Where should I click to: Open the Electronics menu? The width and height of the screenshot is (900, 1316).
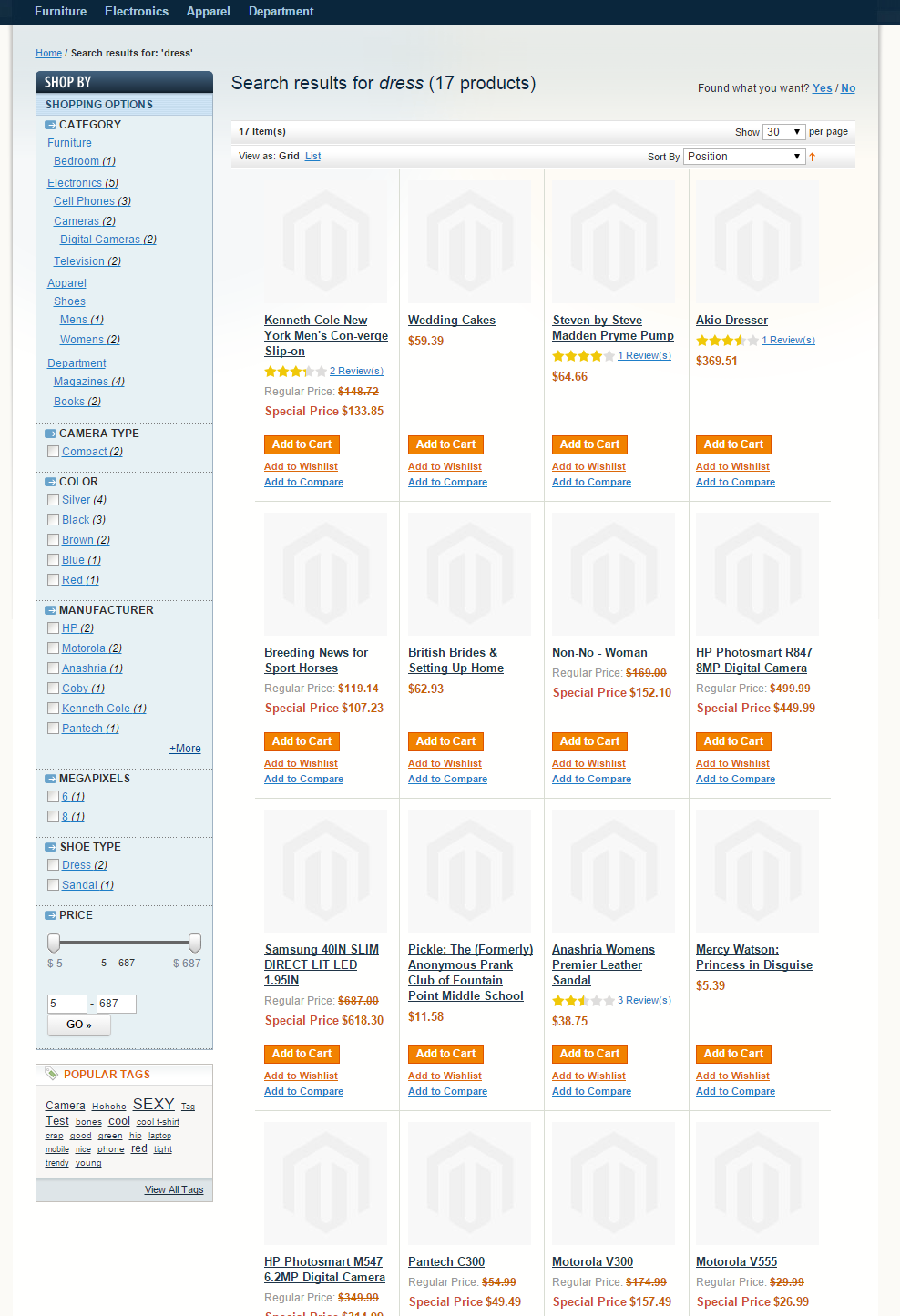point(137,12)
